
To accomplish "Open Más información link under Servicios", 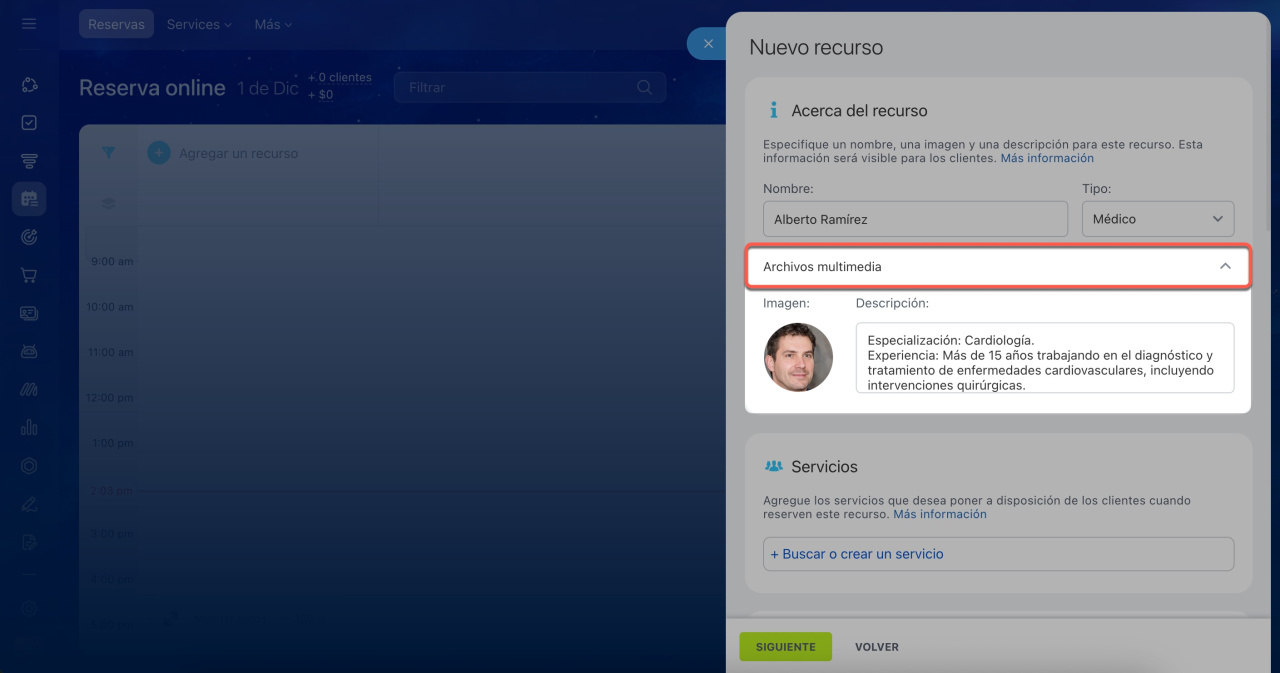I will point(939,514).
